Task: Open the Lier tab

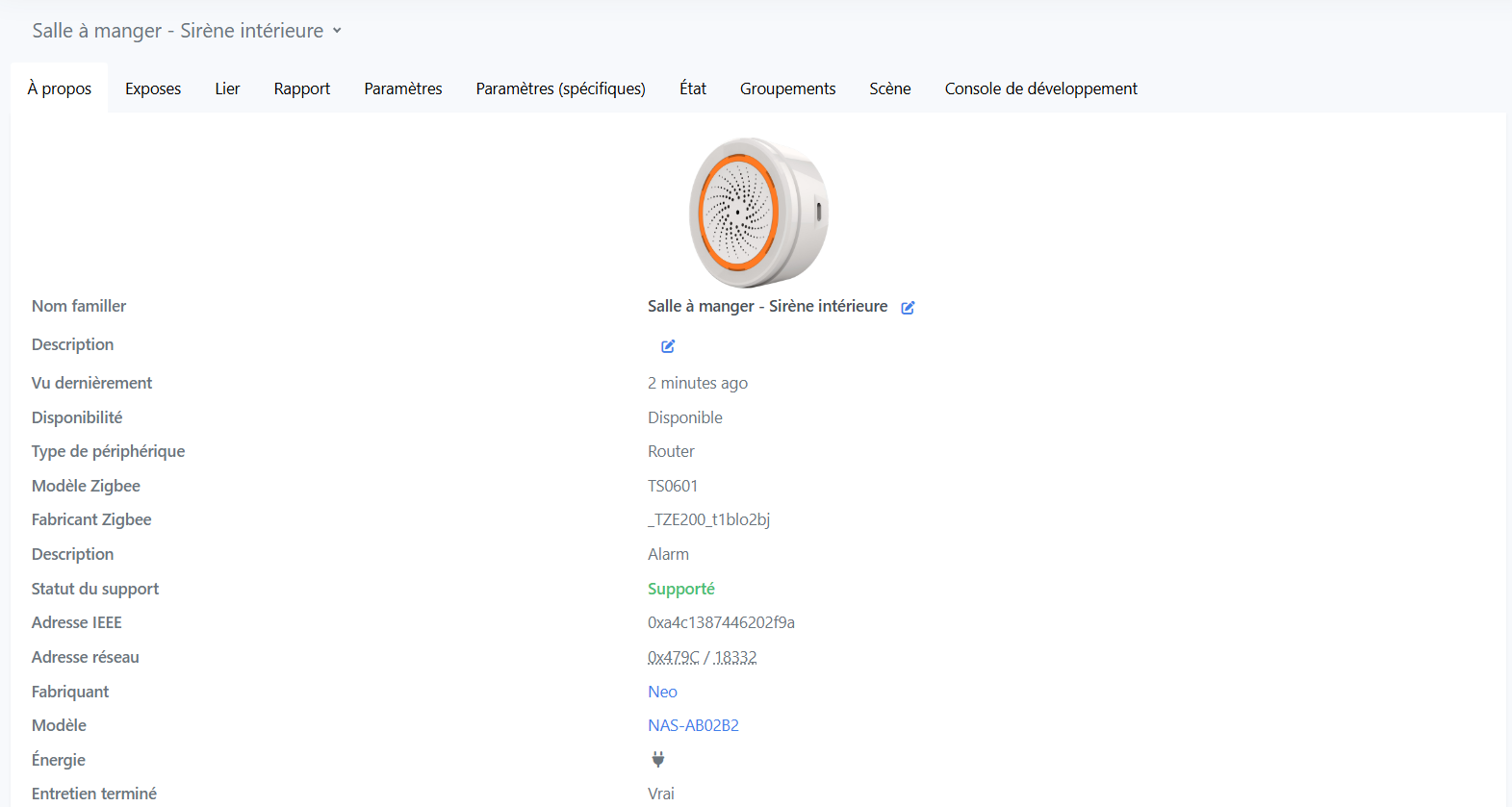Action: [x=227, y=88]
